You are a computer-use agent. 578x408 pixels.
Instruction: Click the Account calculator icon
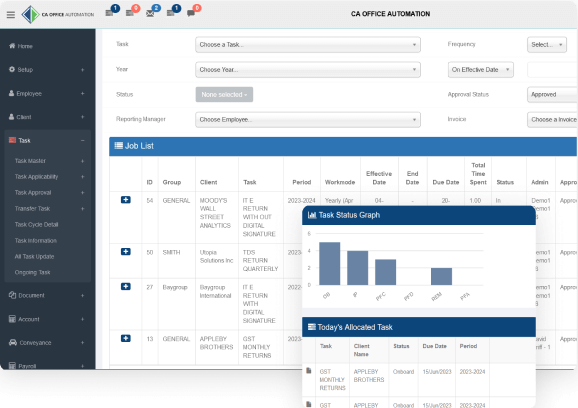click(12, 319)
